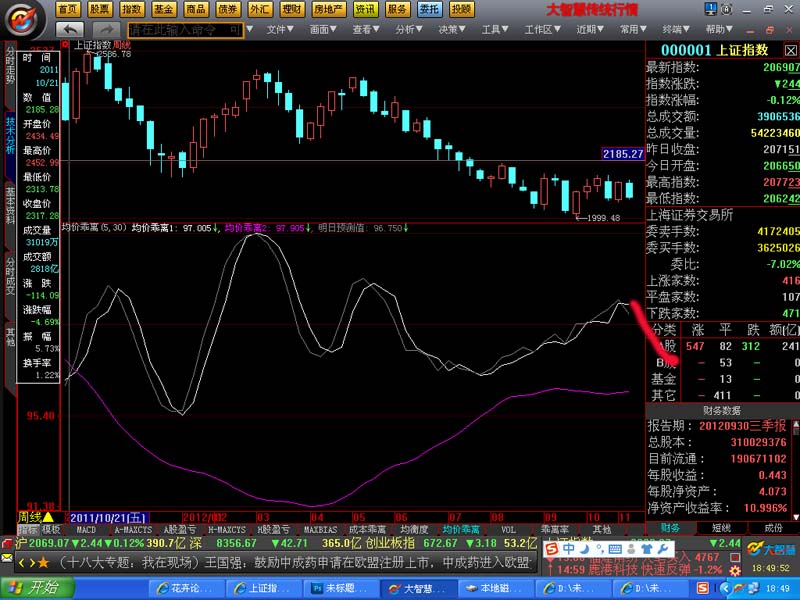Select the VOL indicator tab
The width and height of the screenshot is (800, 600).
(x=508, y=530)
